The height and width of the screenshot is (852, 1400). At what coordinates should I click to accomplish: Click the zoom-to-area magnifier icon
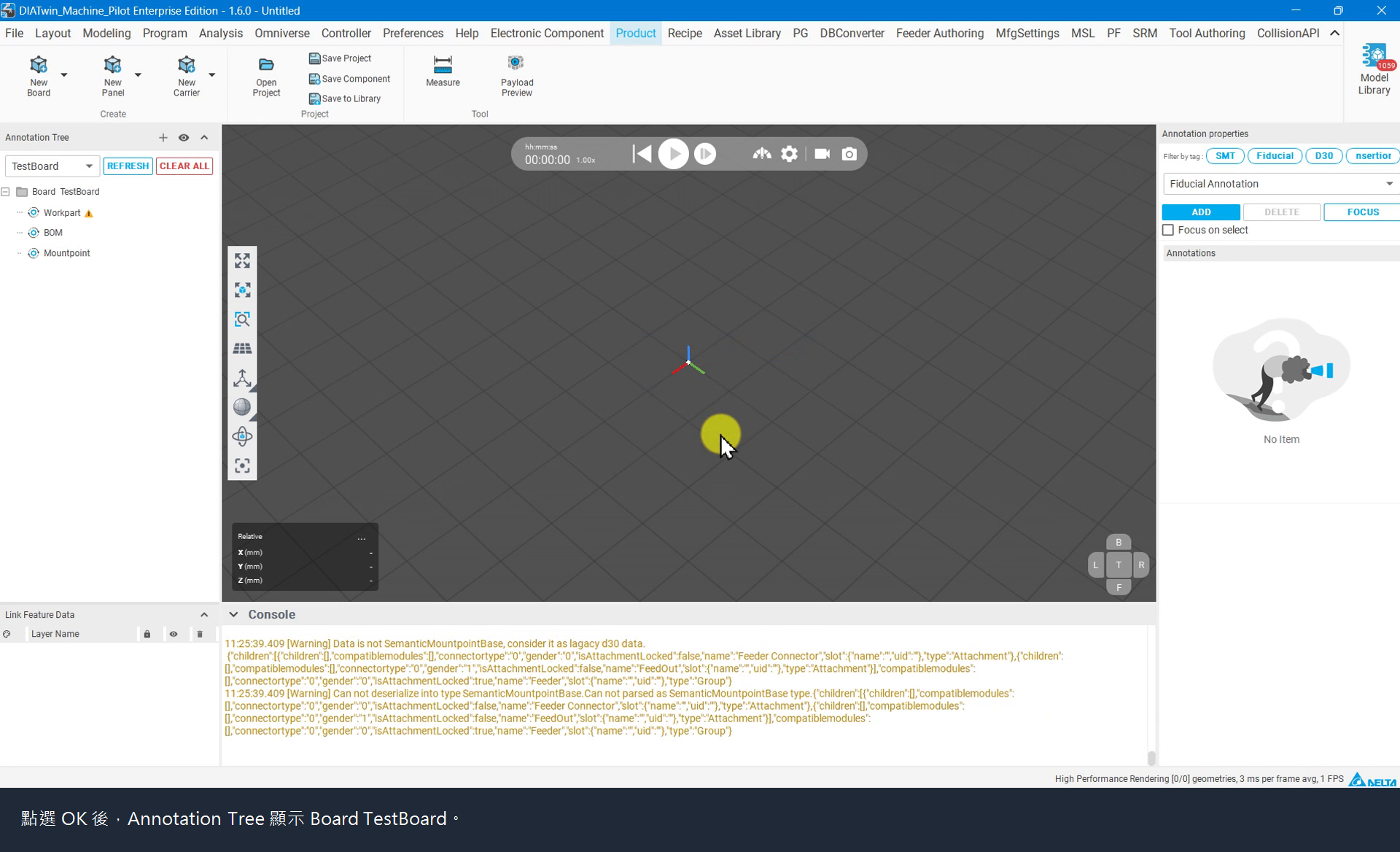point(242,319)
